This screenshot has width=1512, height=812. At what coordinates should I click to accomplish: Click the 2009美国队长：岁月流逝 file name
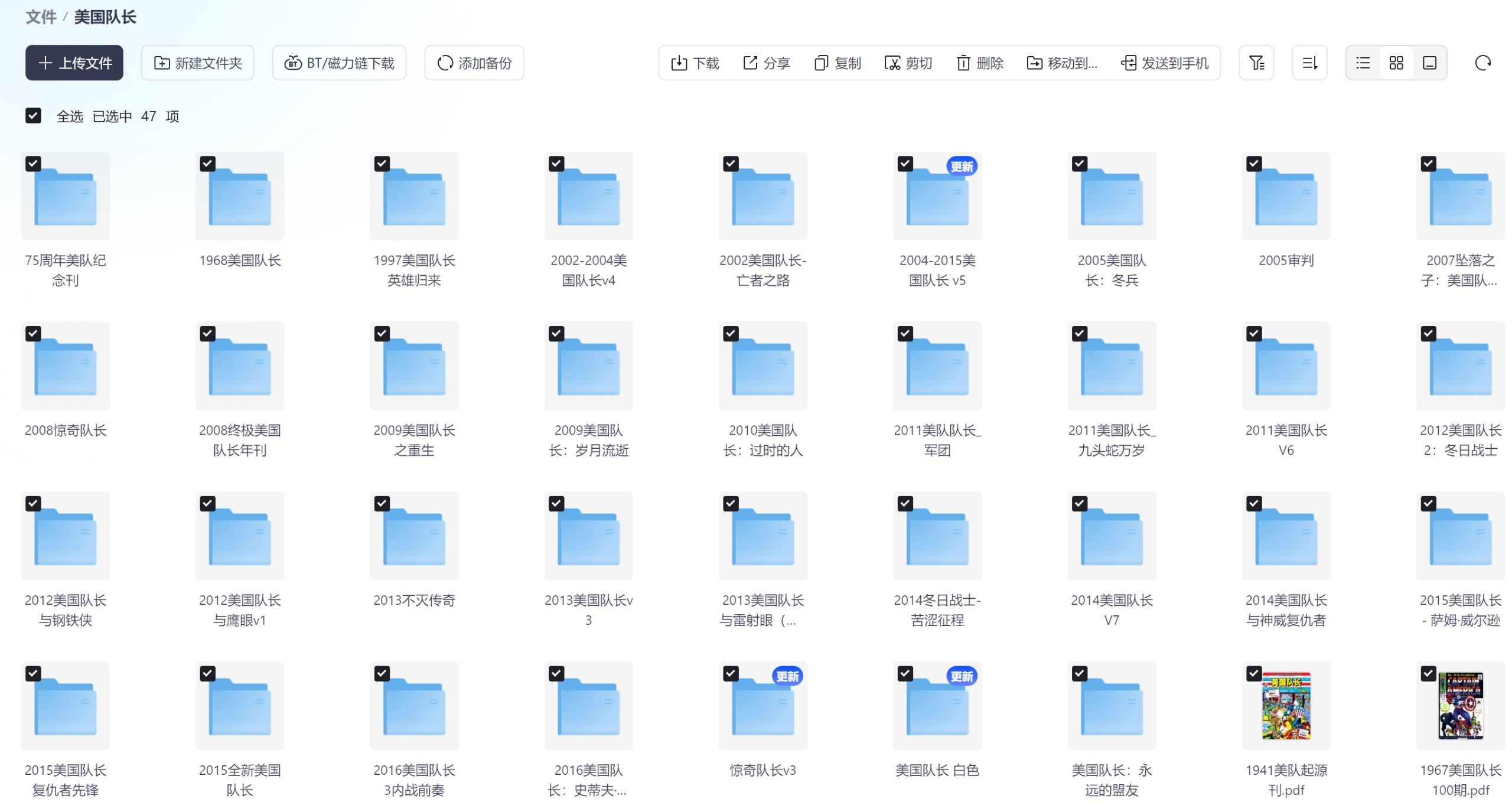click(x=588, y=440)
